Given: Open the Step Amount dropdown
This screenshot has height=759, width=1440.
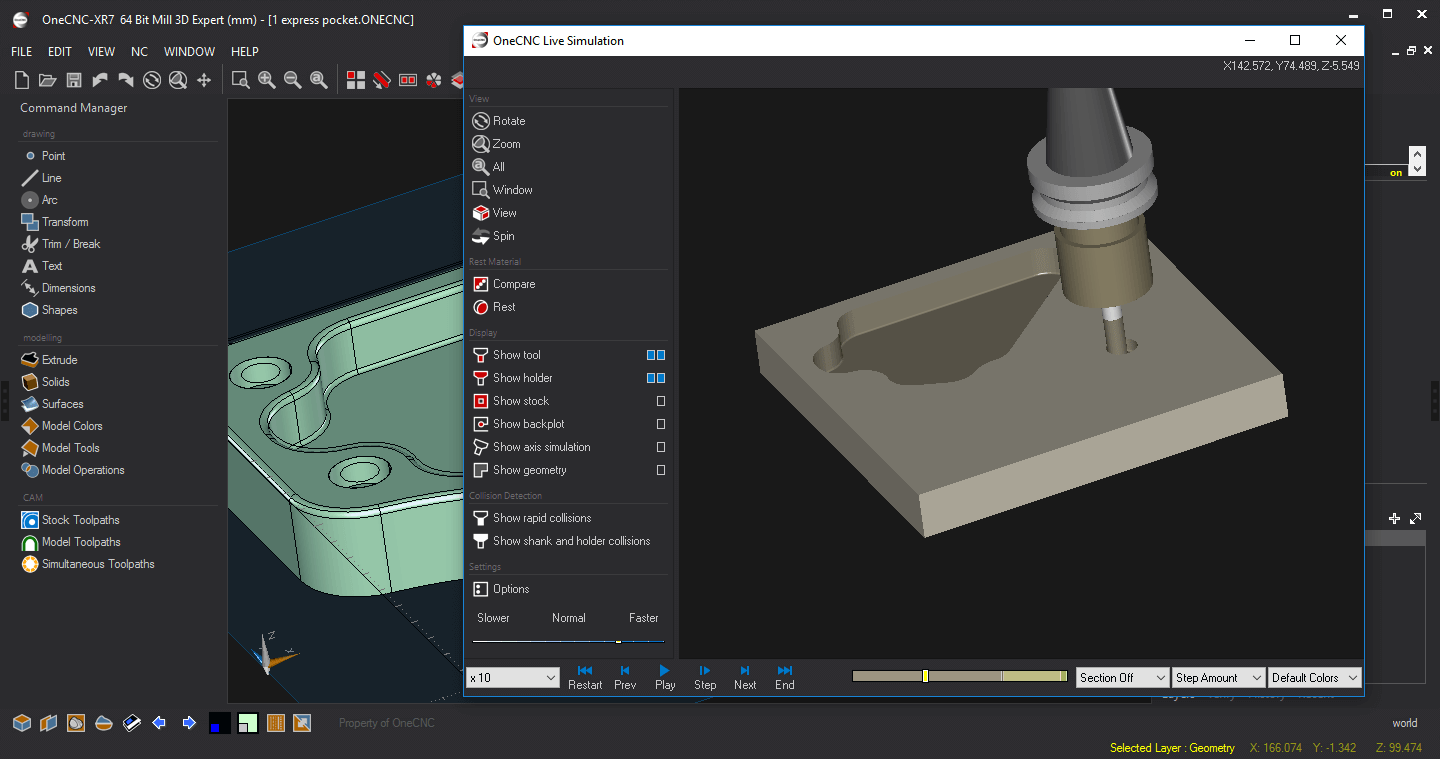Looking at the screenshot, I should pos(1219,677).
